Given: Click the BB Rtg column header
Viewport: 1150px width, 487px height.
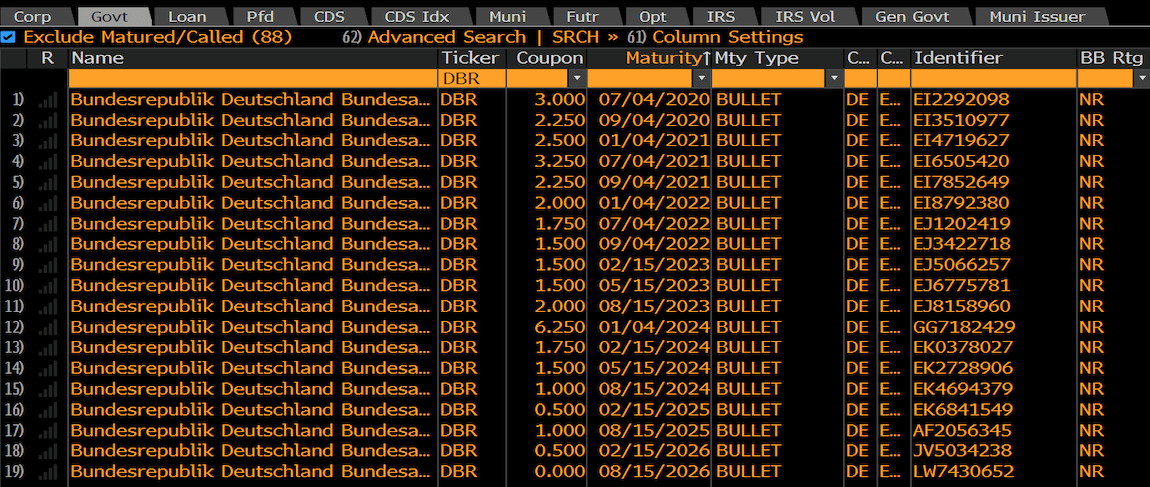Looking at the screenshot, I should [x=1113, y=59].
